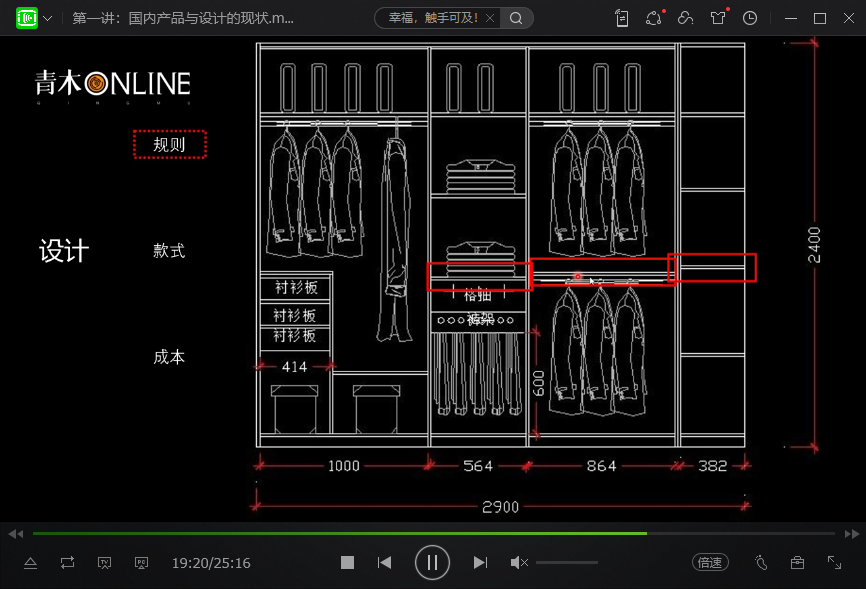The width and height of the screenshot is (866, 589).
Task: Click the fast forward arrows at progress bar end
Action: click(851, 534)
